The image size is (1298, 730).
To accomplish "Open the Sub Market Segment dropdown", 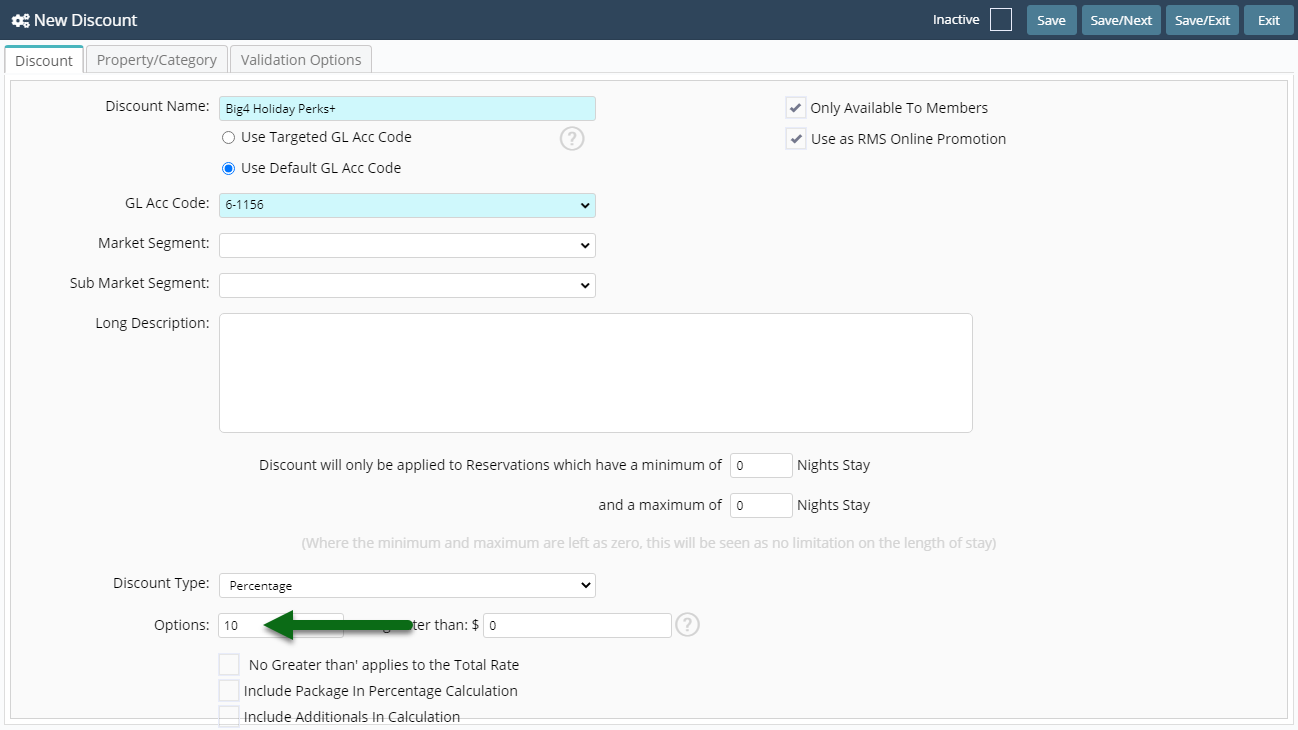I will click(407, 285).
